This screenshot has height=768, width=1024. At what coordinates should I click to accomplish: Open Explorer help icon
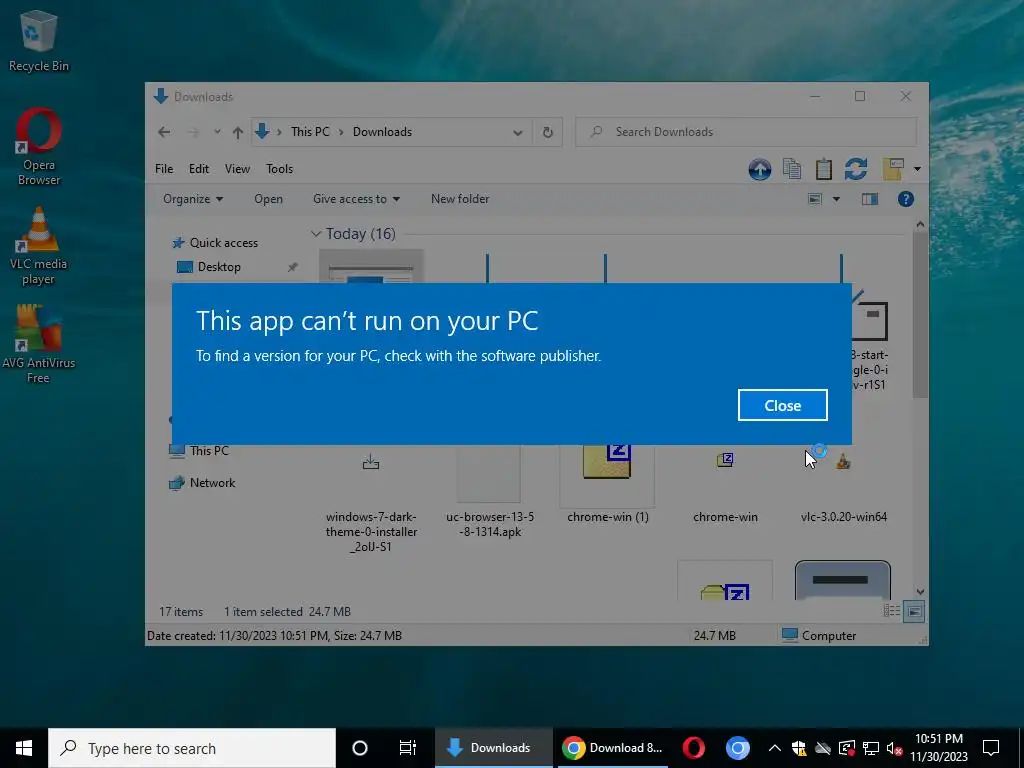[905, 199]
